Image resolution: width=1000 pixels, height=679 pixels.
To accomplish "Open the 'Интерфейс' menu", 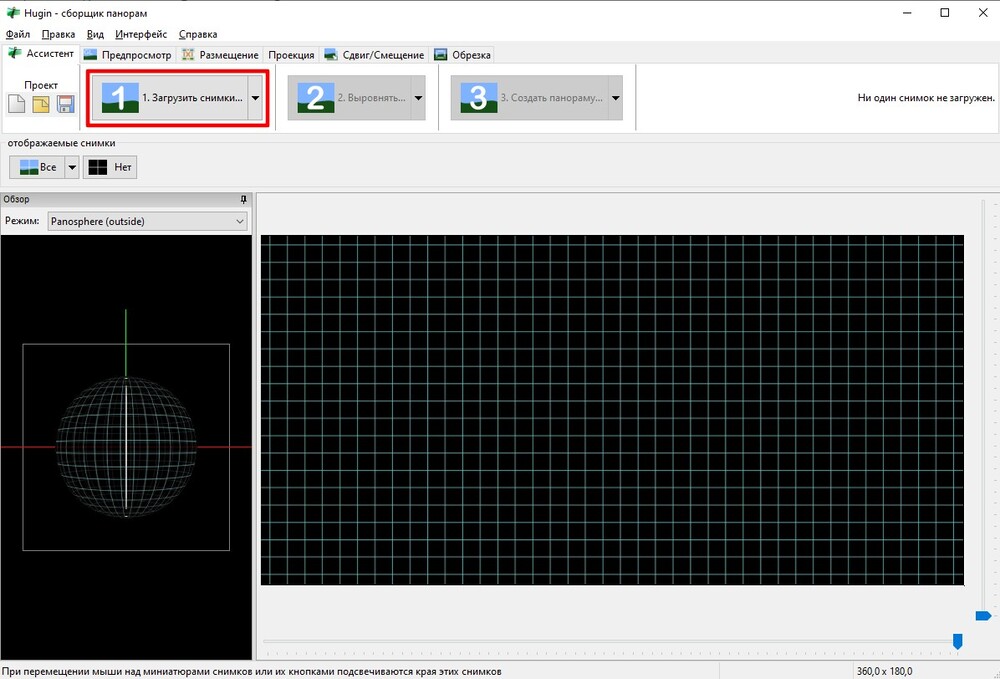I will click(x=141, y=34).
